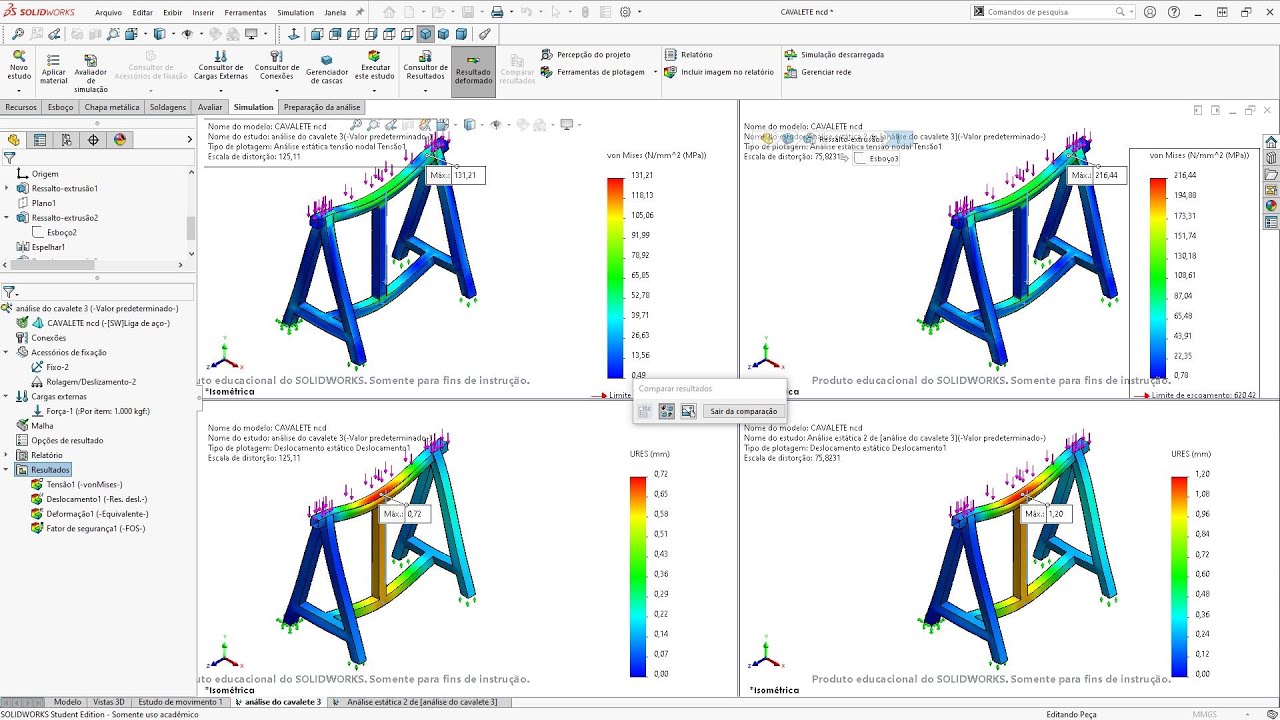
Task: Click the Home icon in title bar
Action: tap(390, 12)
